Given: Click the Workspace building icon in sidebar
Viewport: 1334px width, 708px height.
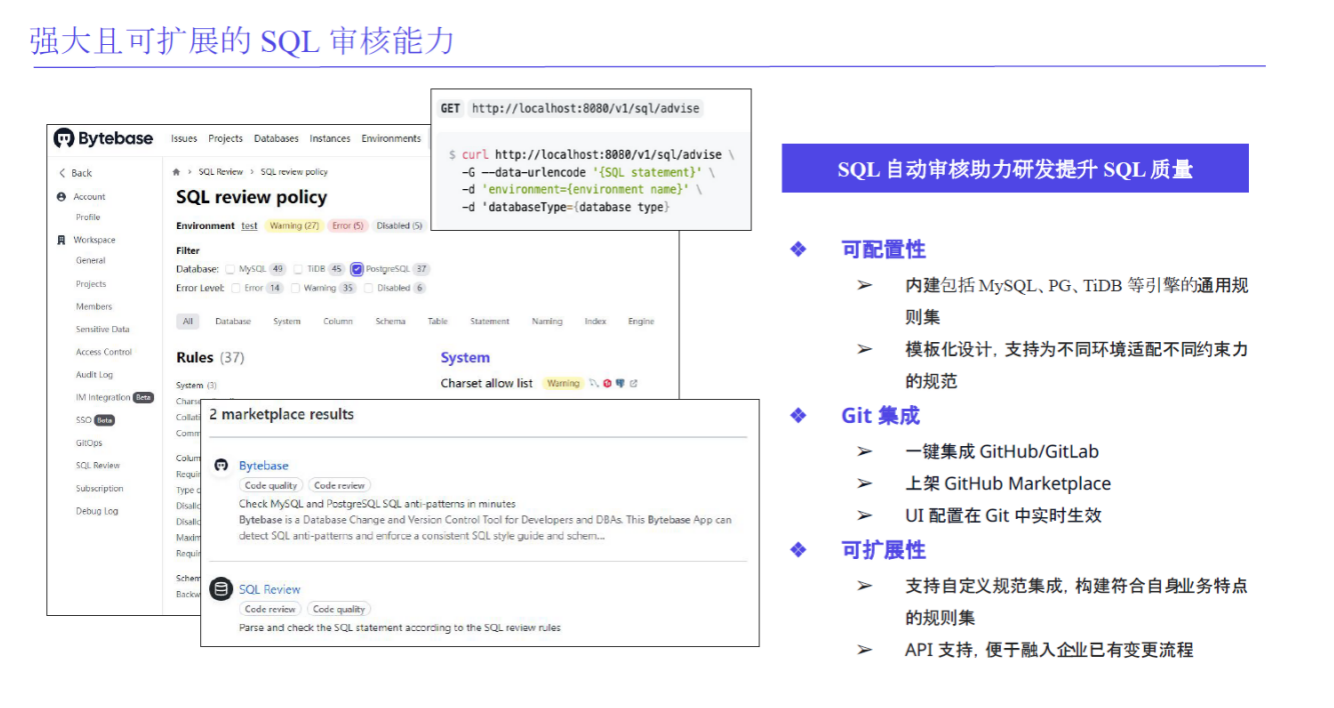Looking at the screenshot, I should (62, 240).
